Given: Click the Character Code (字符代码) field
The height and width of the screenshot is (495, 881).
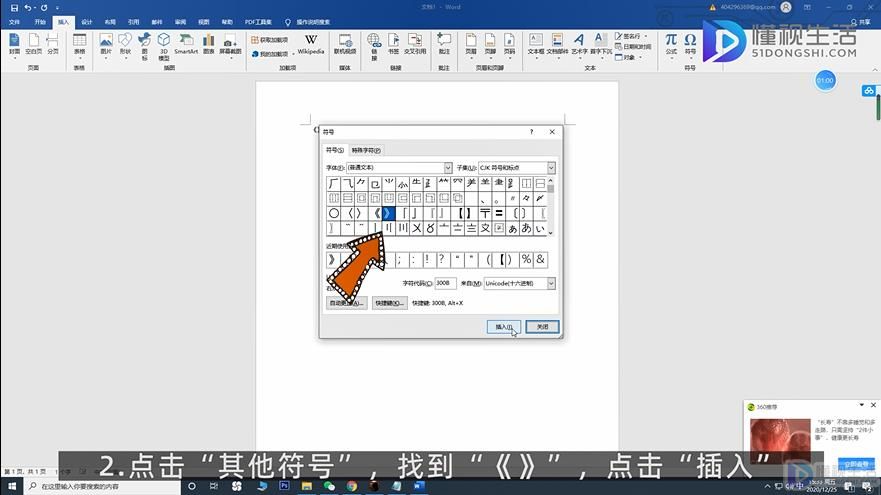Looking at the screenshot, I should coord(445,283).
